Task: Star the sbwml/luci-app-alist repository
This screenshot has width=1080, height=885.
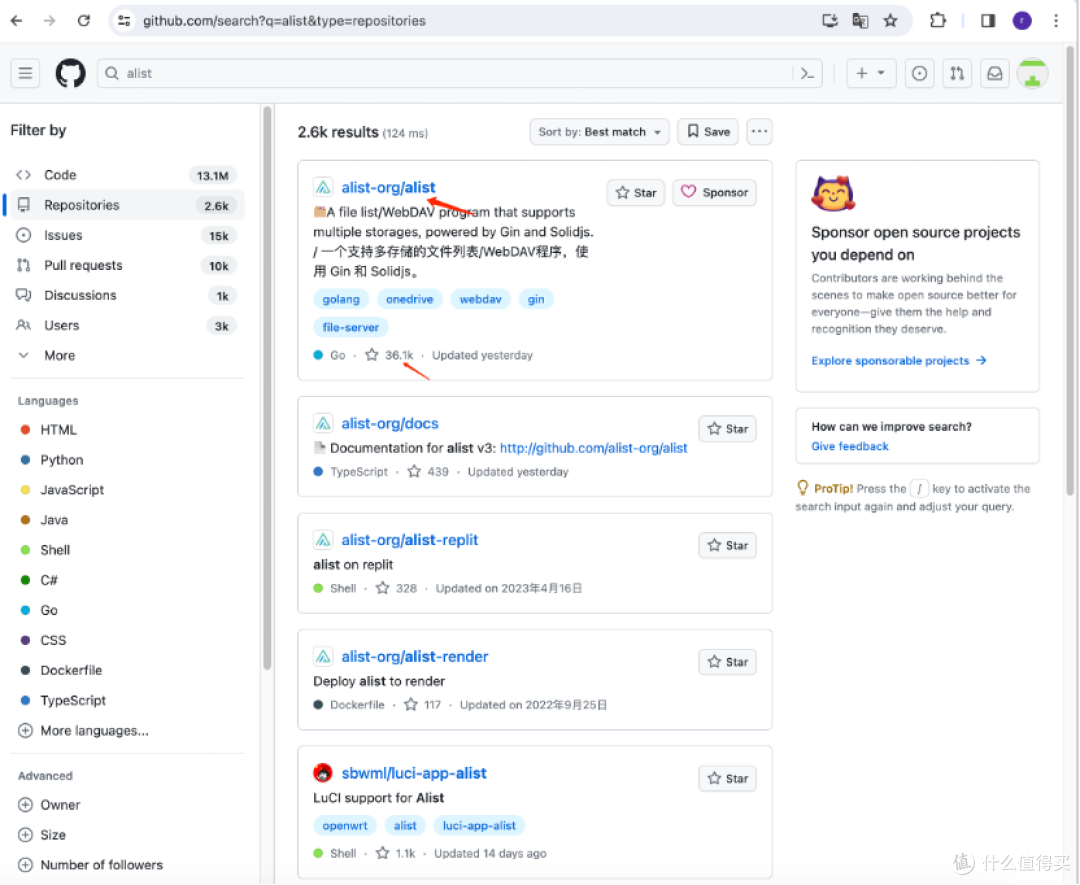Action: coord(727,778)
